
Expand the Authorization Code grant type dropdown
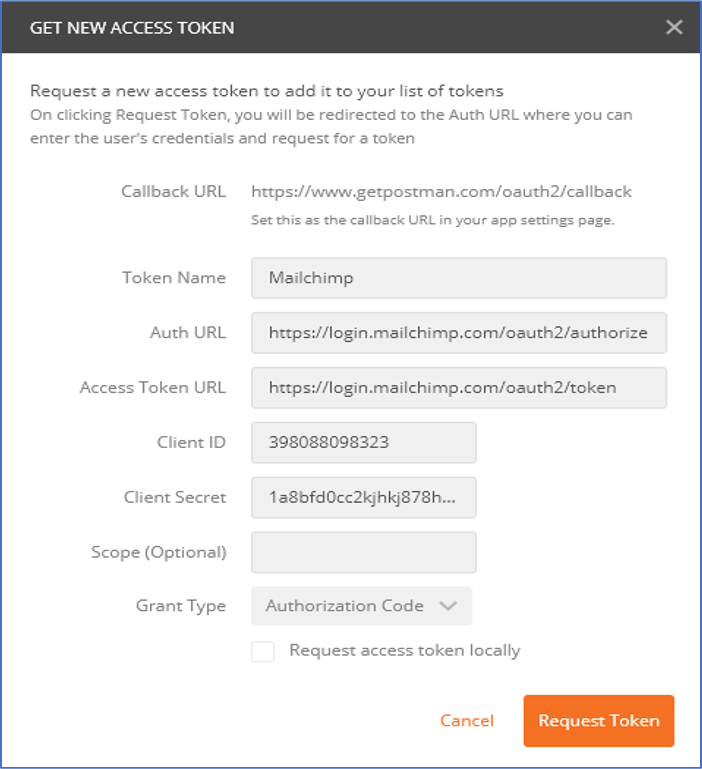(361, 606)
